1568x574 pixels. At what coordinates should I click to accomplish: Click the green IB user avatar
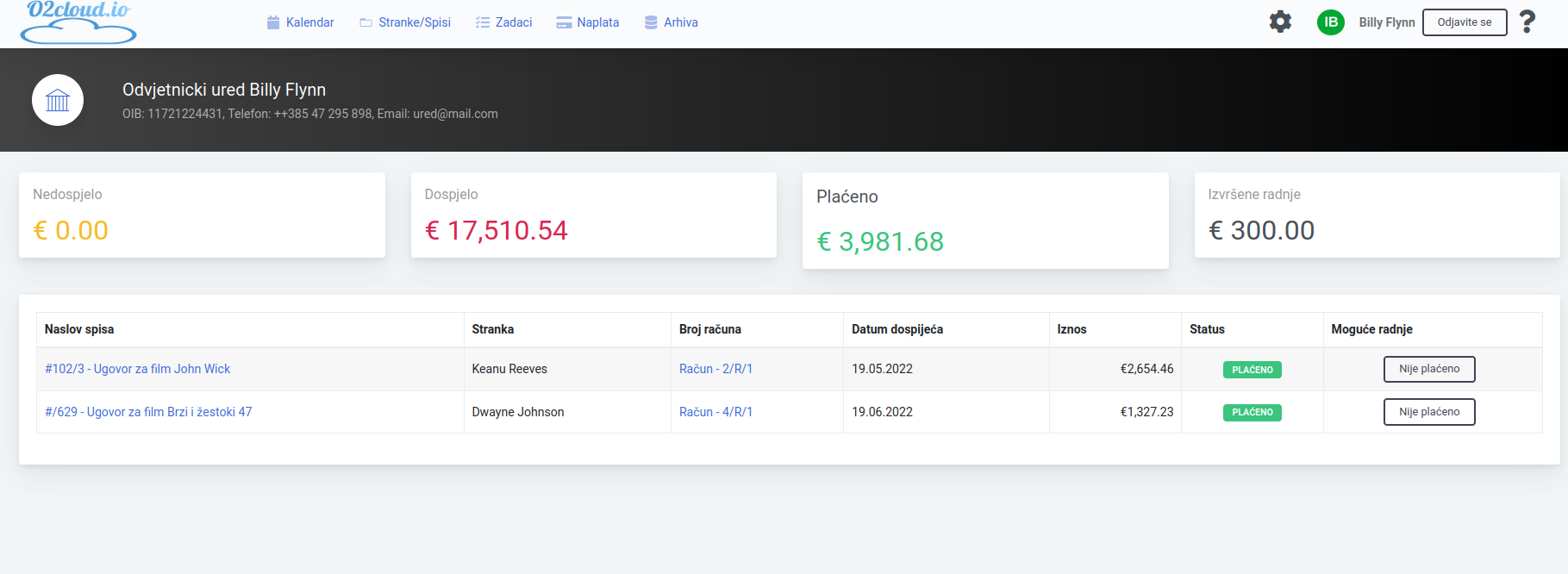pos(1330,22)
